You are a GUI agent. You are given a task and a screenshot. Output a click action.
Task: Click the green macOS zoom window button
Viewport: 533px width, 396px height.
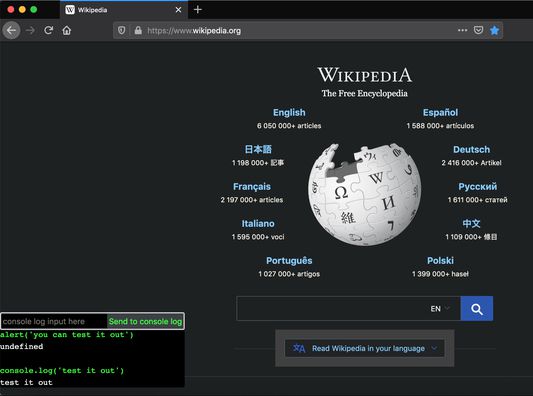34,10
